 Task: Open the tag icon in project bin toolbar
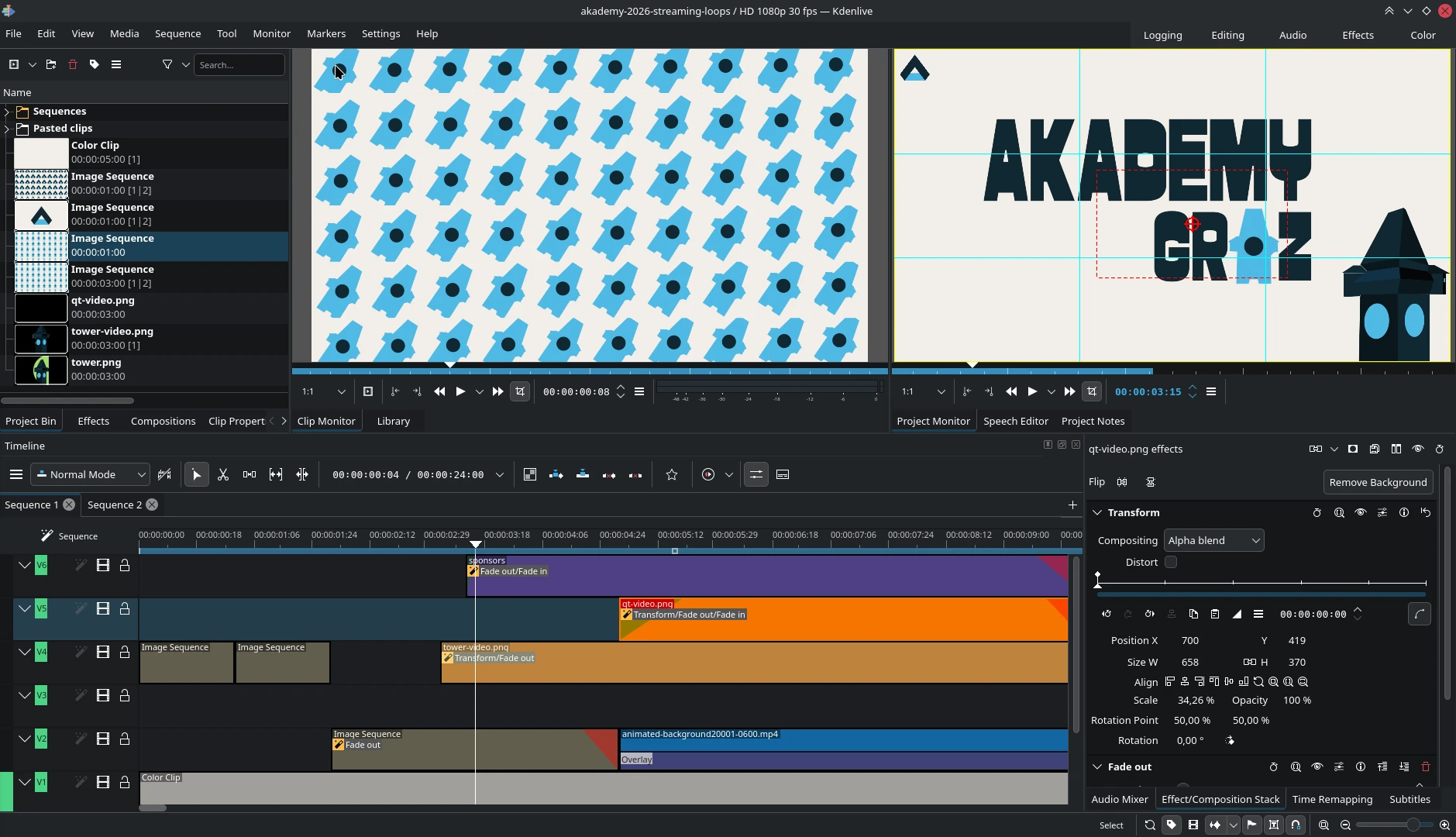95,64
